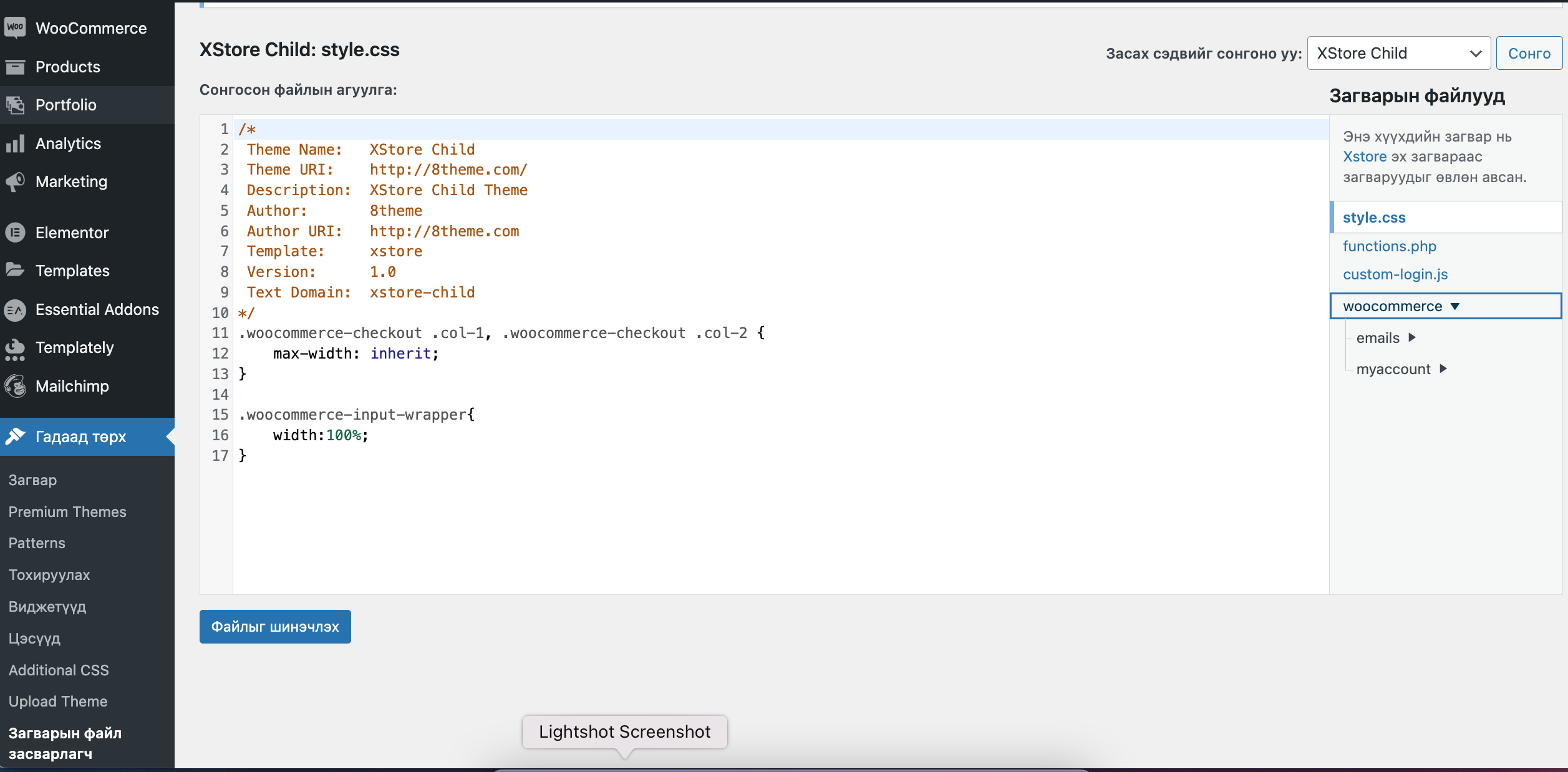Screen dimensions: 1568x772
Task: Open the Products menu
Action: click(x=87, y=67)
